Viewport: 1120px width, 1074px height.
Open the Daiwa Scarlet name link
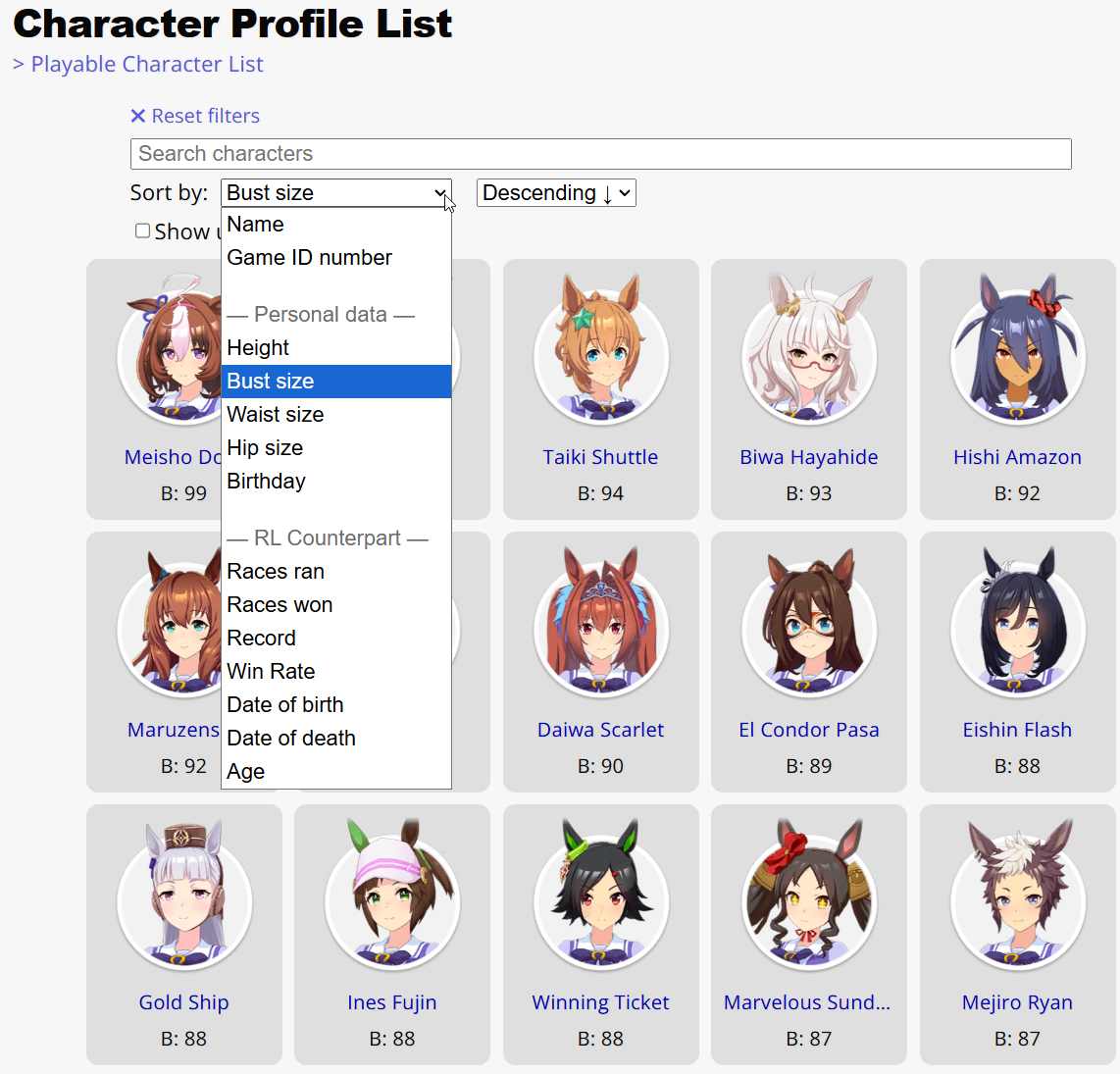click(x=601, y=731)
